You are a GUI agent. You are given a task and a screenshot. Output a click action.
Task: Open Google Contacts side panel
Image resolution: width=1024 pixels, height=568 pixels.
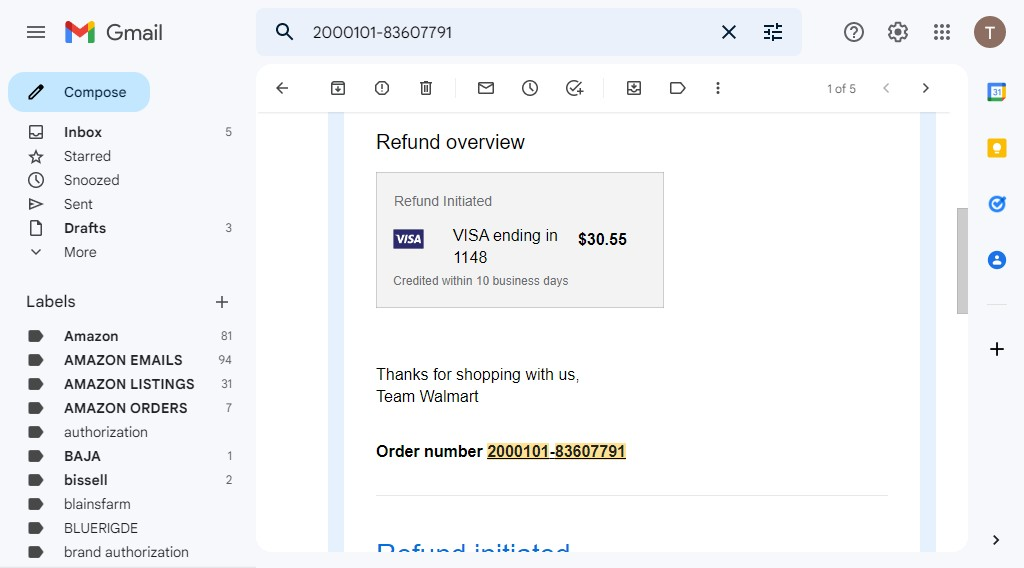tap(997, 260)
